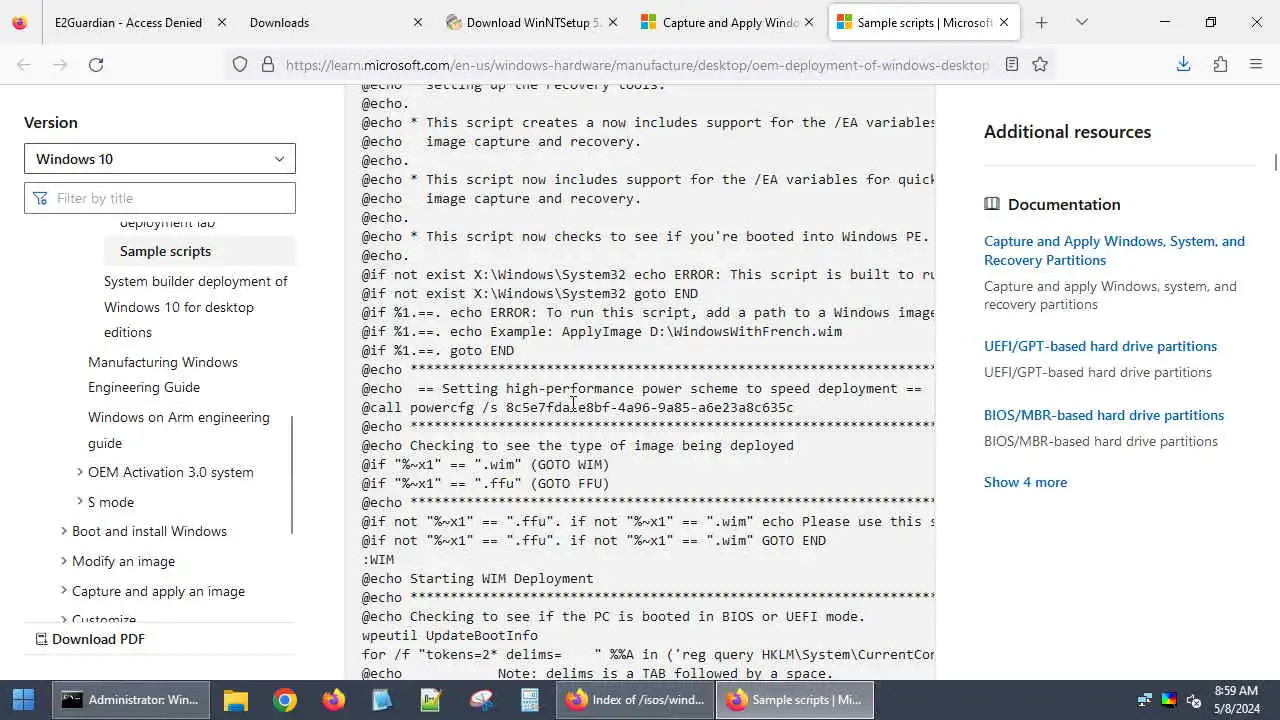Open tracking protection shield icon

(240, 64)
